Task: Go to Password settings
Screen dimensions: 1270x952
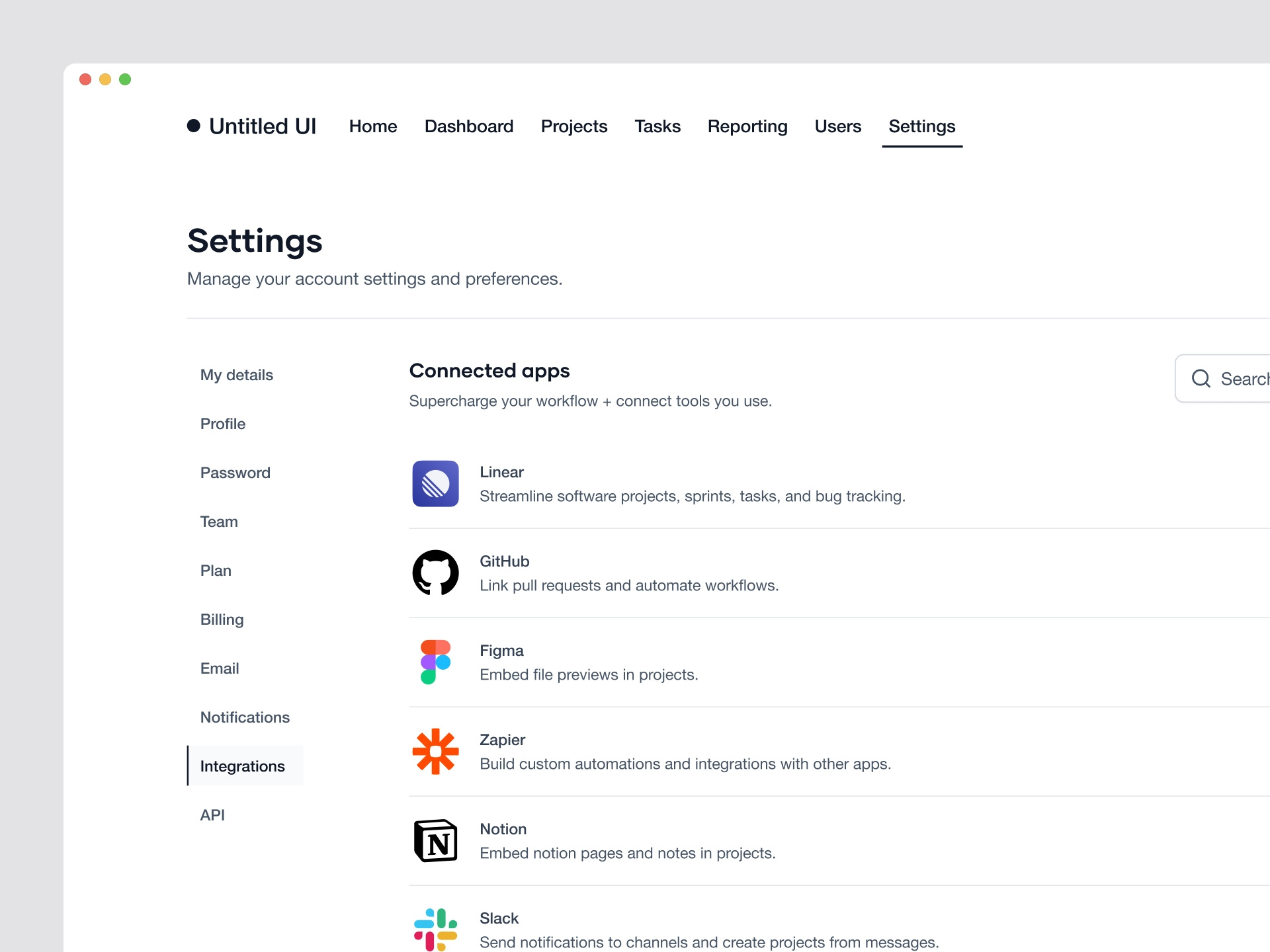Action: 235,473
